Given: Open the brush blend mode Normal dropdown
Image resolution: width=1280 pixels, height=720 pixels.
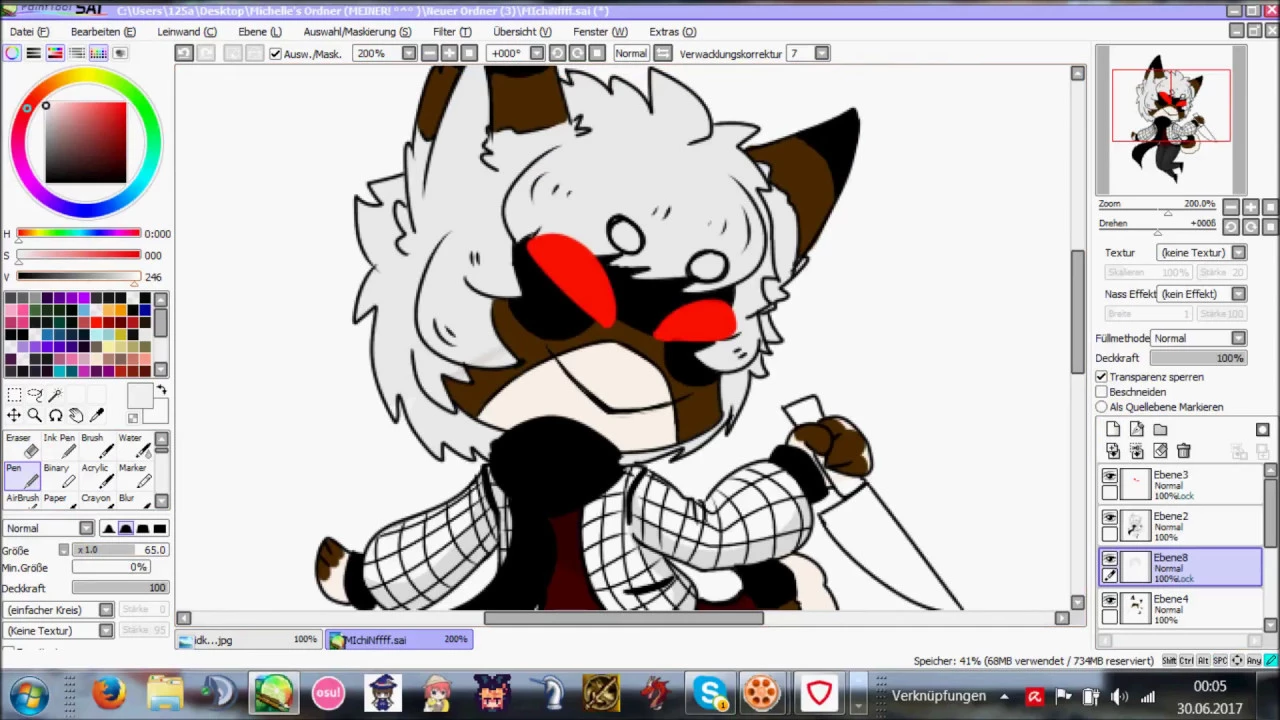Looking at the screenshot, I should coord(86,528).
